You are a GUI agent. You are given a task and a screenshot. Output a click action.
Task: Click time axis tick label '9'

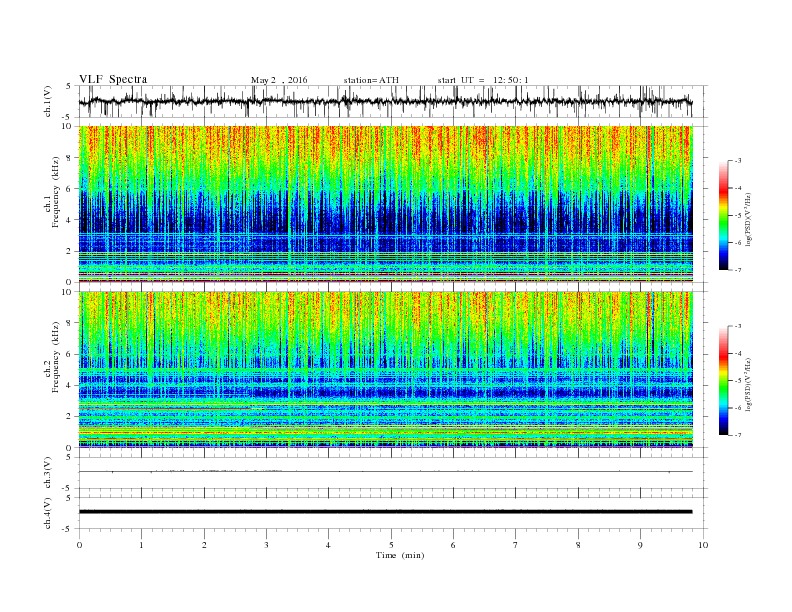point(640,545)
